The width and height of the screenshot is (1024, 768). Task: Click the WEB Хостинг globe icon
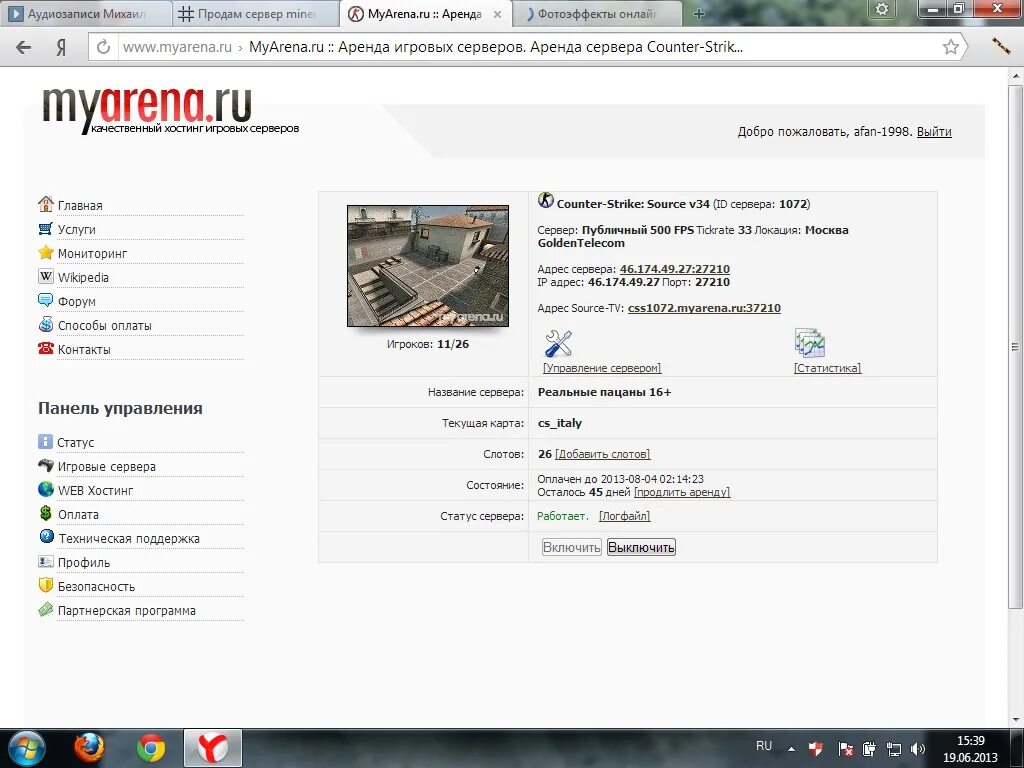pyautogui.click(x=46, y=489)
